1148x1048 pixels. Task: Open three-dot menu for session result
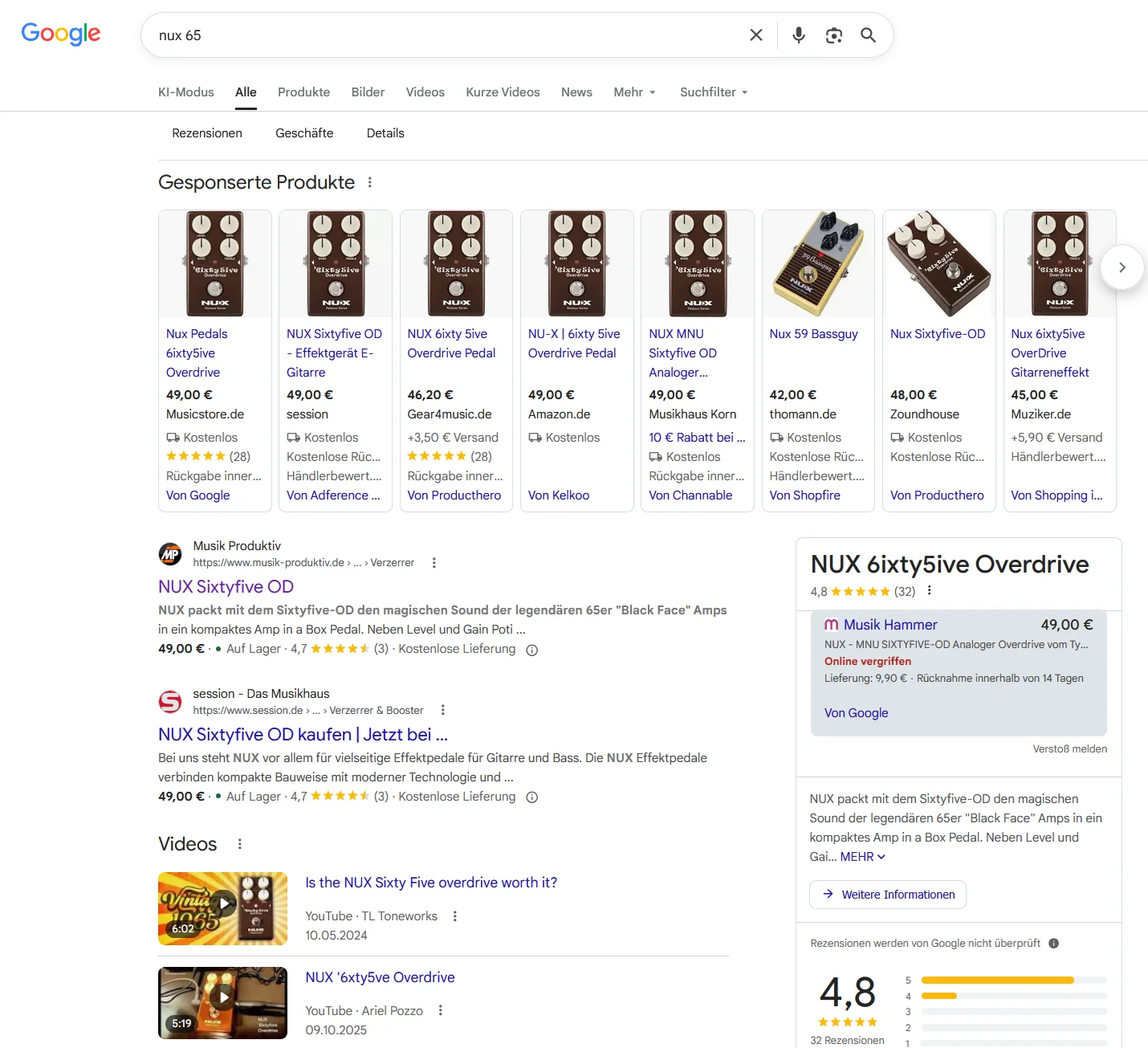443,710
